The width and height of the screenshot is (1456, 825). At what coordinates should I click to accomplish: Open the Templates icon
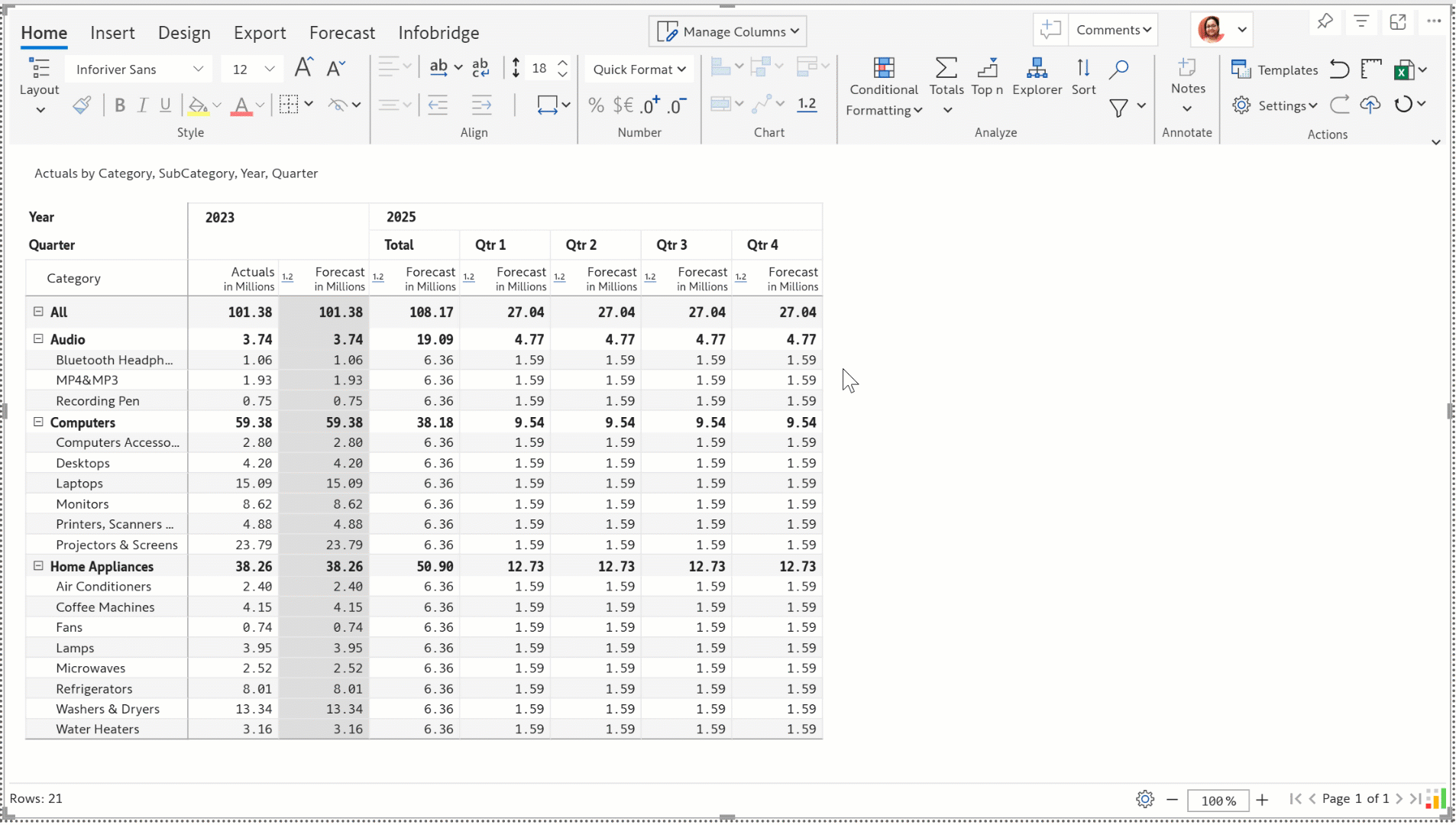pyautogui.click(x=1241, y=70)
